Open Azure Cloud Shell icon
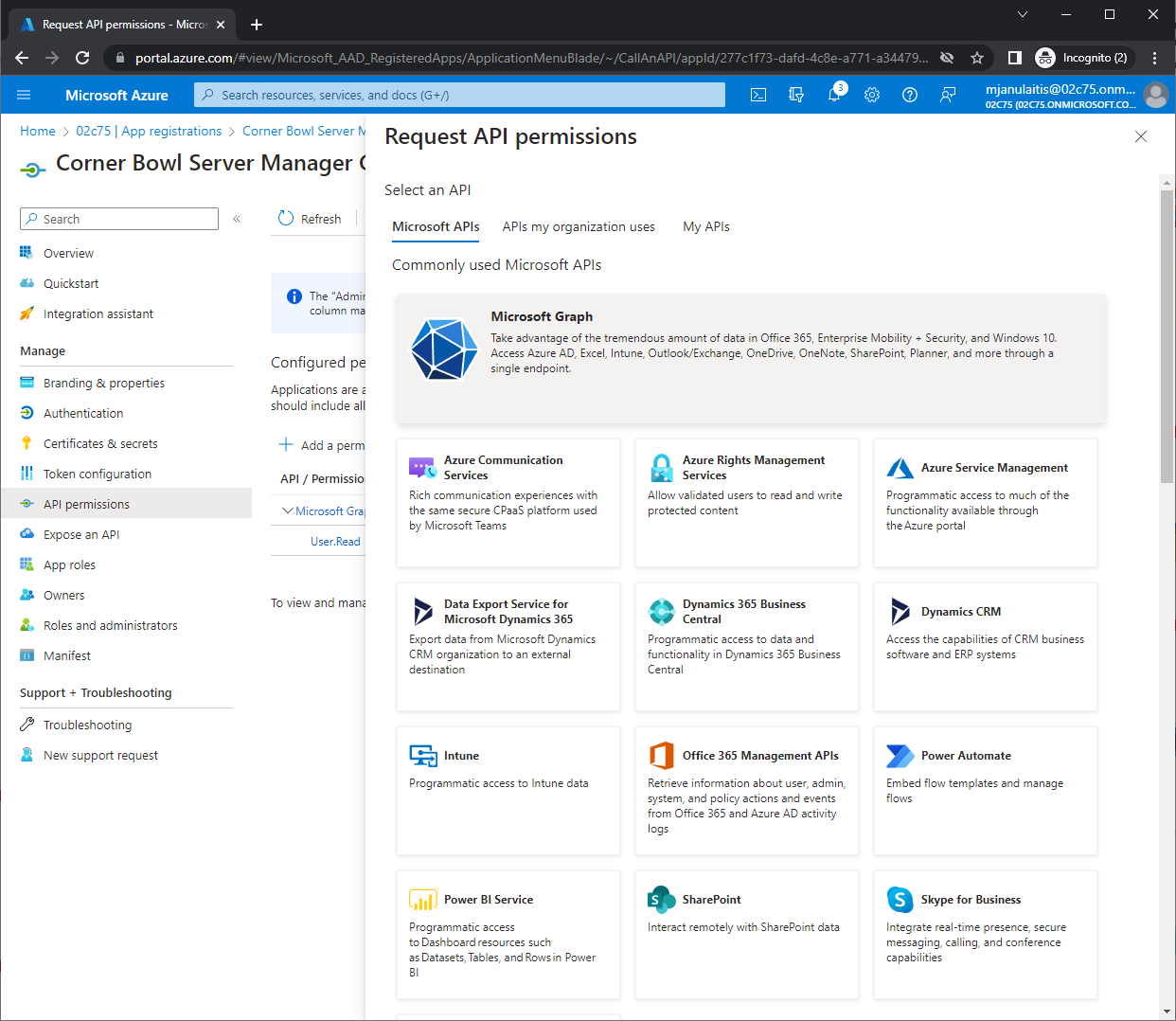 [x=758, y=95]
